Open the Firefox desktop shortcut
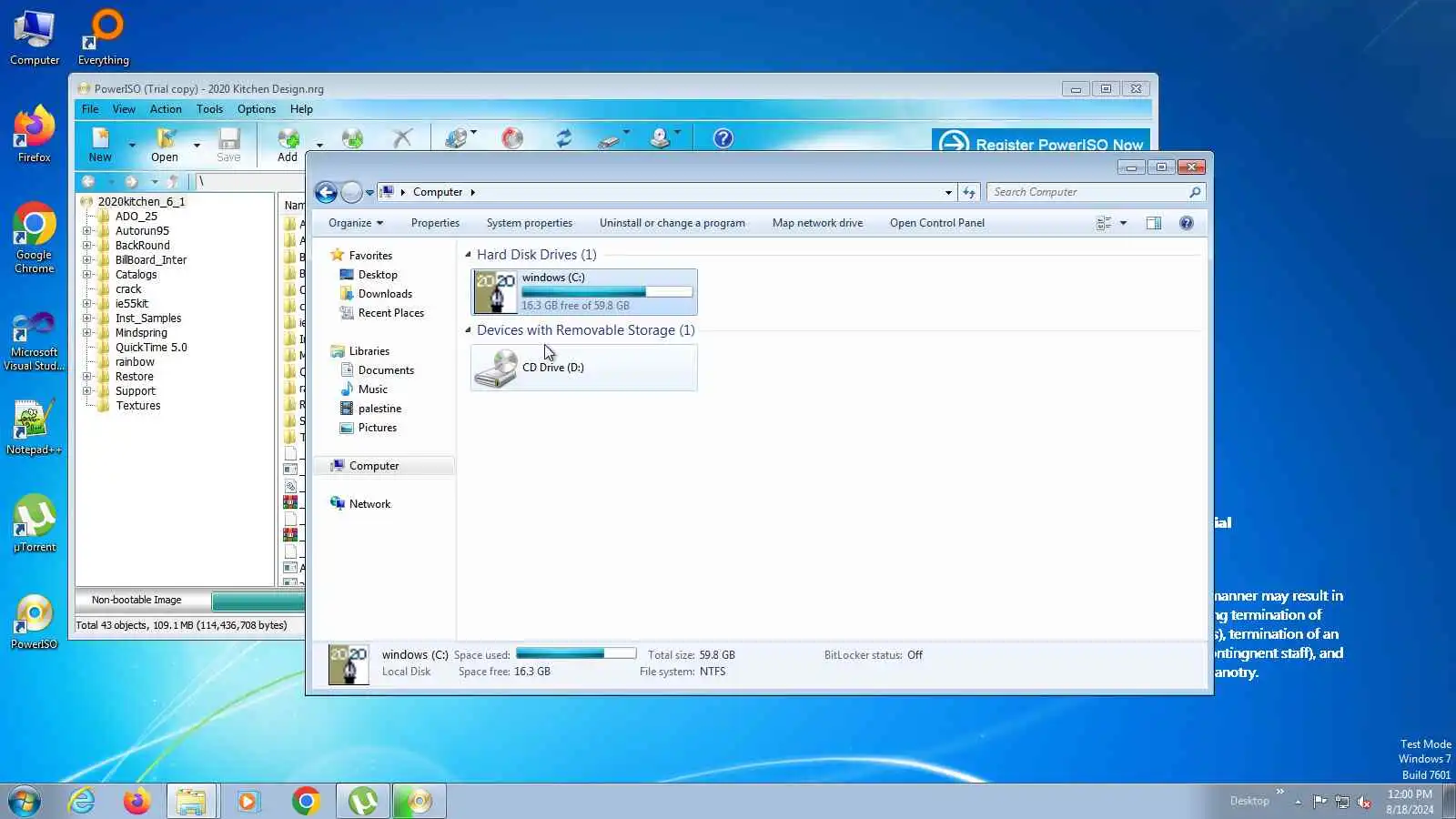 pos(35,134)
